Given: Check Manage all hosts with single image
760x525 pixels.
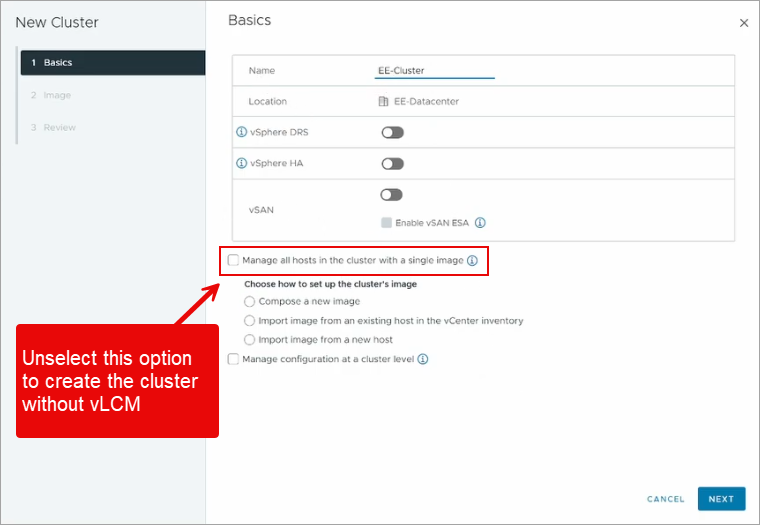Looking at the screenshot, I should [x=234, y=260].
